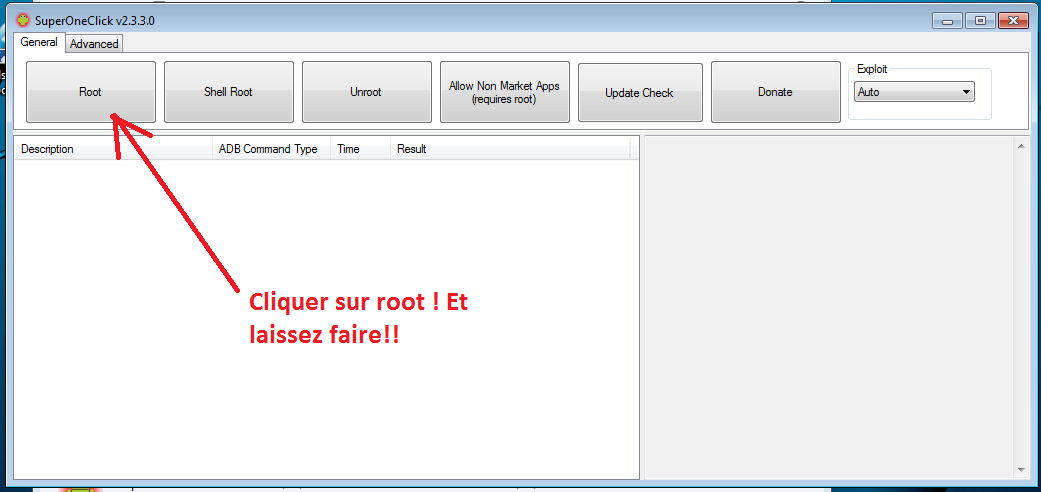Switch to the Advanced tab

(94, 44)
